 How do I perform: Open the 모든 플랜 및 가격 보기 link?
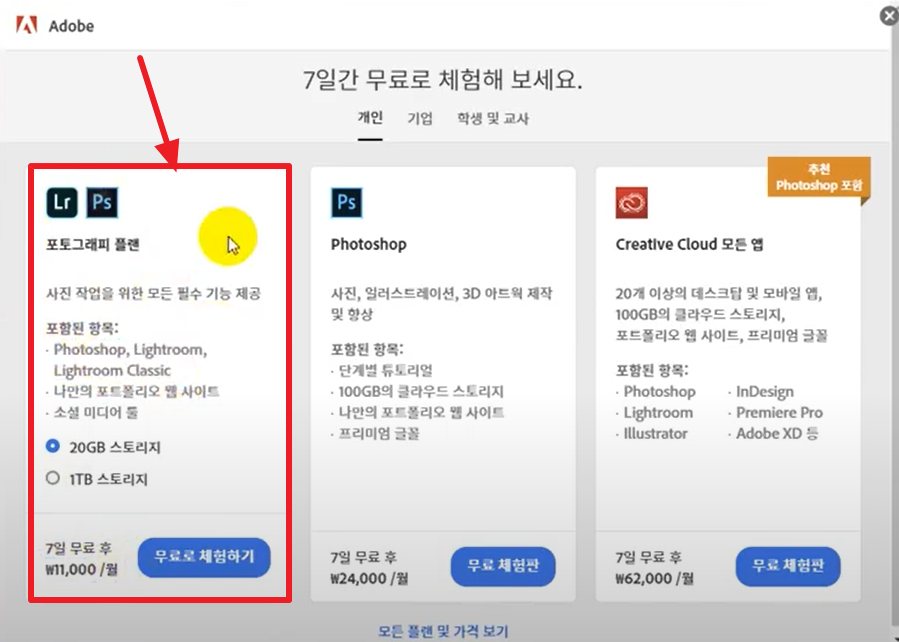[x=443, y=632]
